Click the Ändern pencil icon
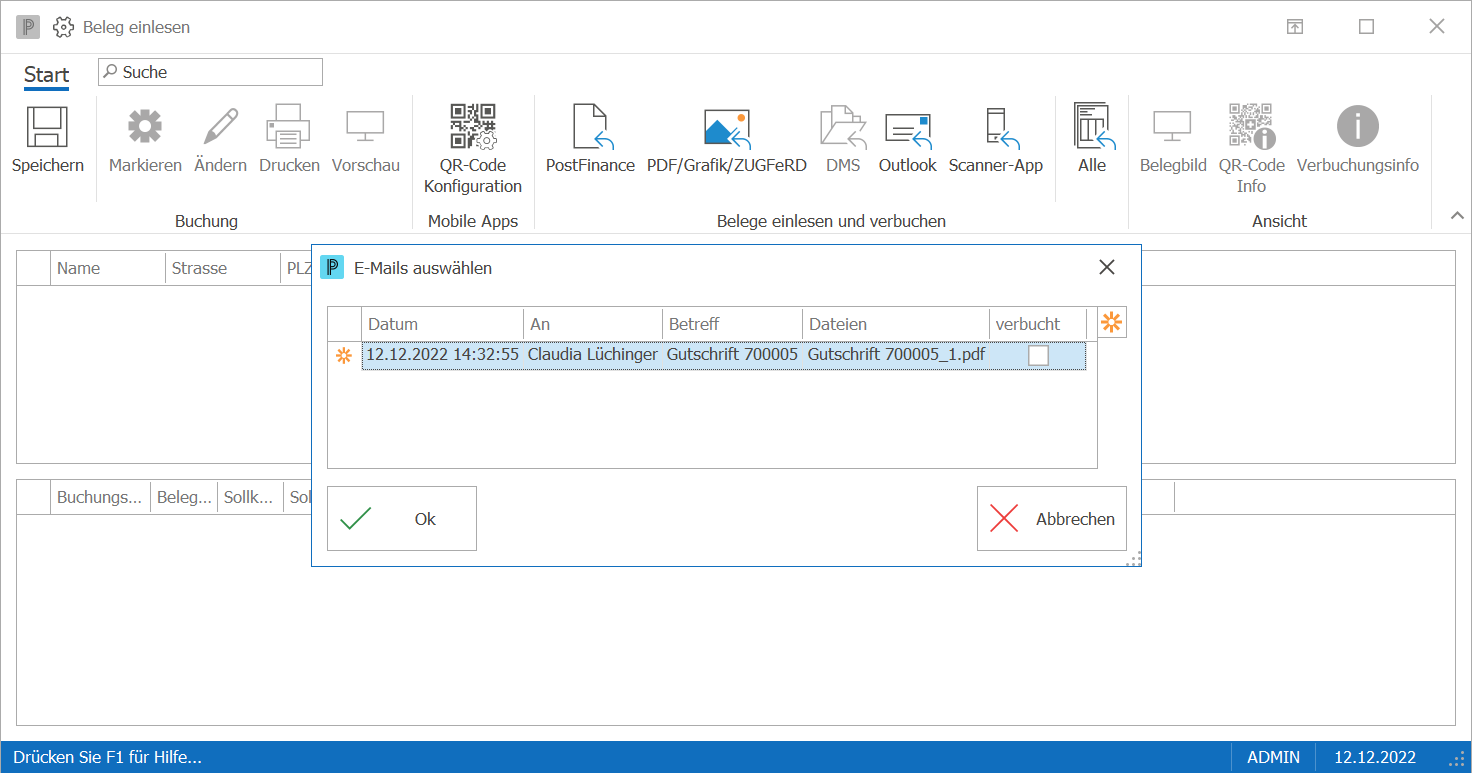The width and height of the screenshot is (1472, 773). [x=221, y=127]
